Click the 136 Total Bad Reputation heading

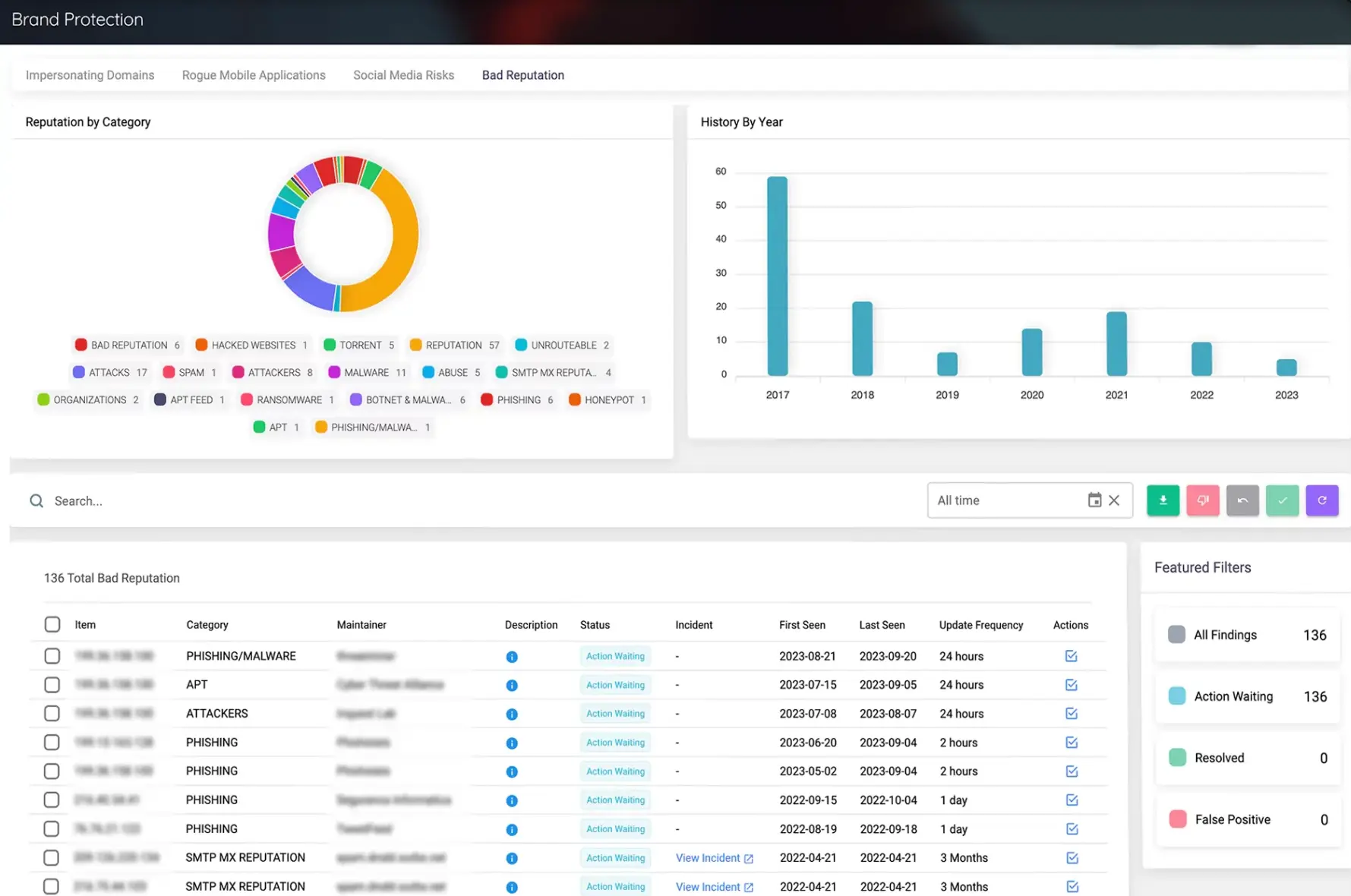click(x=112, y=578)
